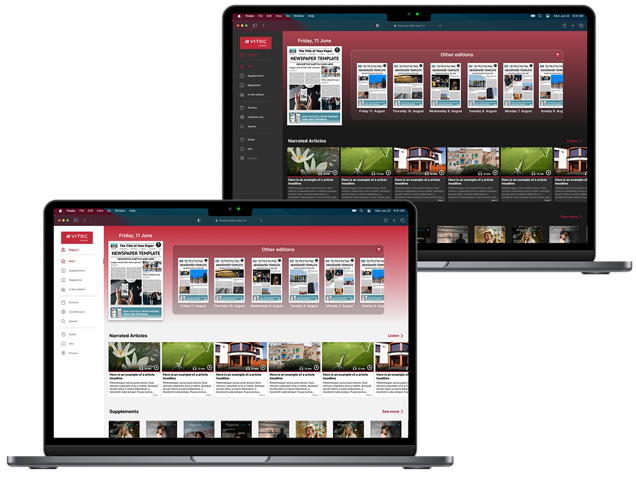Screen dimensions: 636x477
Task: Click the Vitec logo in dark-mode window
Action: [x=255, y=43]
